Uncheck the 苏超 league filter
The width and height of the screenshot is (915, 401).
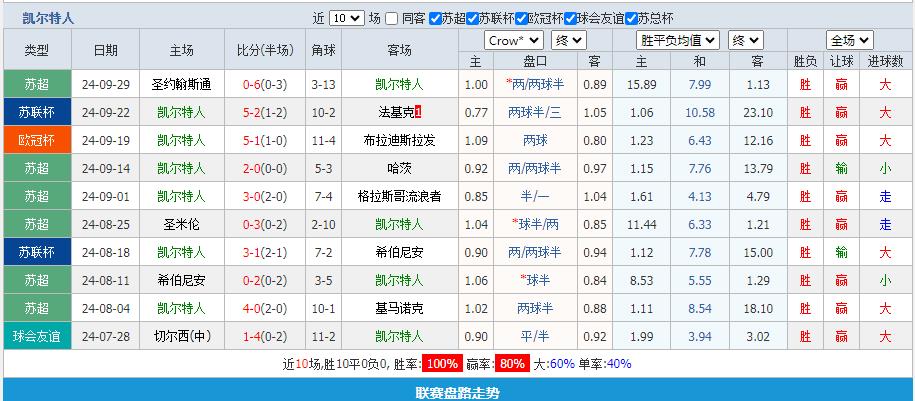[x=435, y=18]
